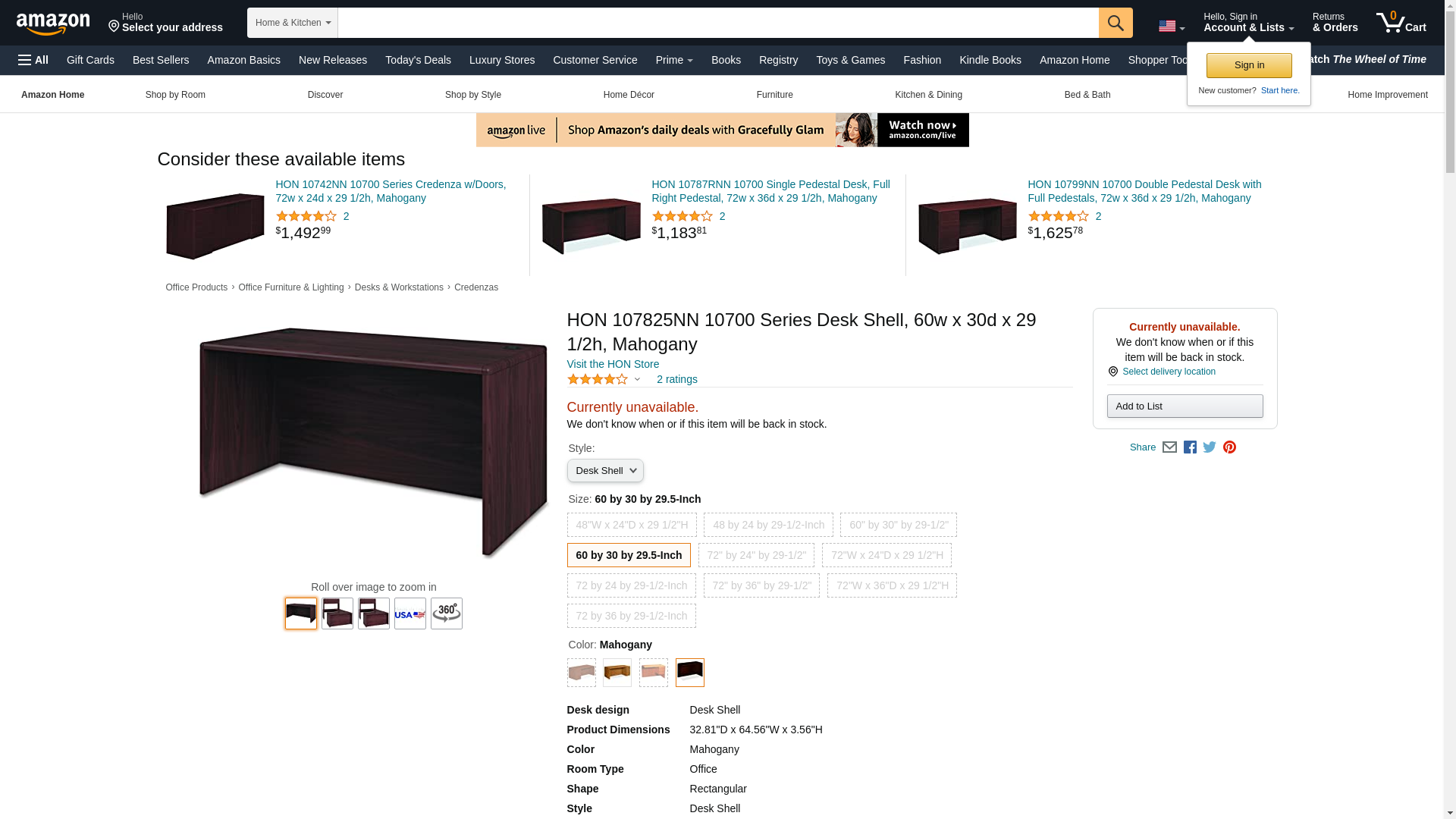
Task: Share product on Facebook icon
Action: point(1190,447)
